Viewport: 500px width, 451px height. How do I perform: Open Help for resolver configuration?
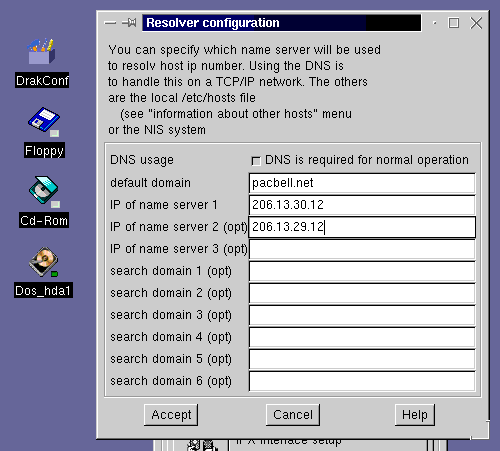(415, 415)
